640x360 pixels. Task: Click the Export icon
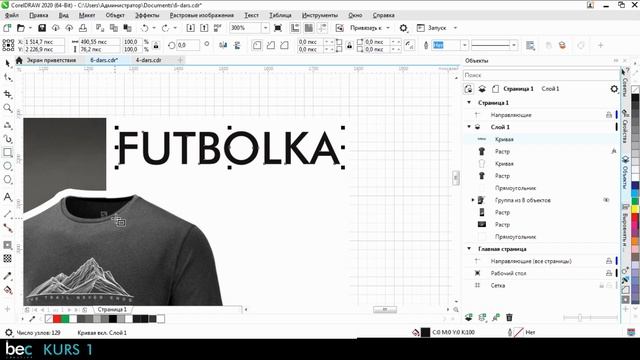(x=204, y=28)
